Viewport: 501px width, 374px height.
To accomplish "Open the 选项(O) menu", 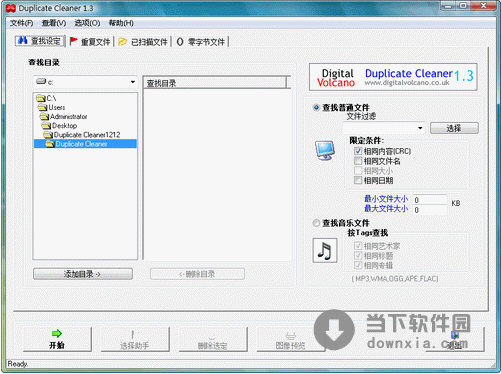I will coord(87,23).
